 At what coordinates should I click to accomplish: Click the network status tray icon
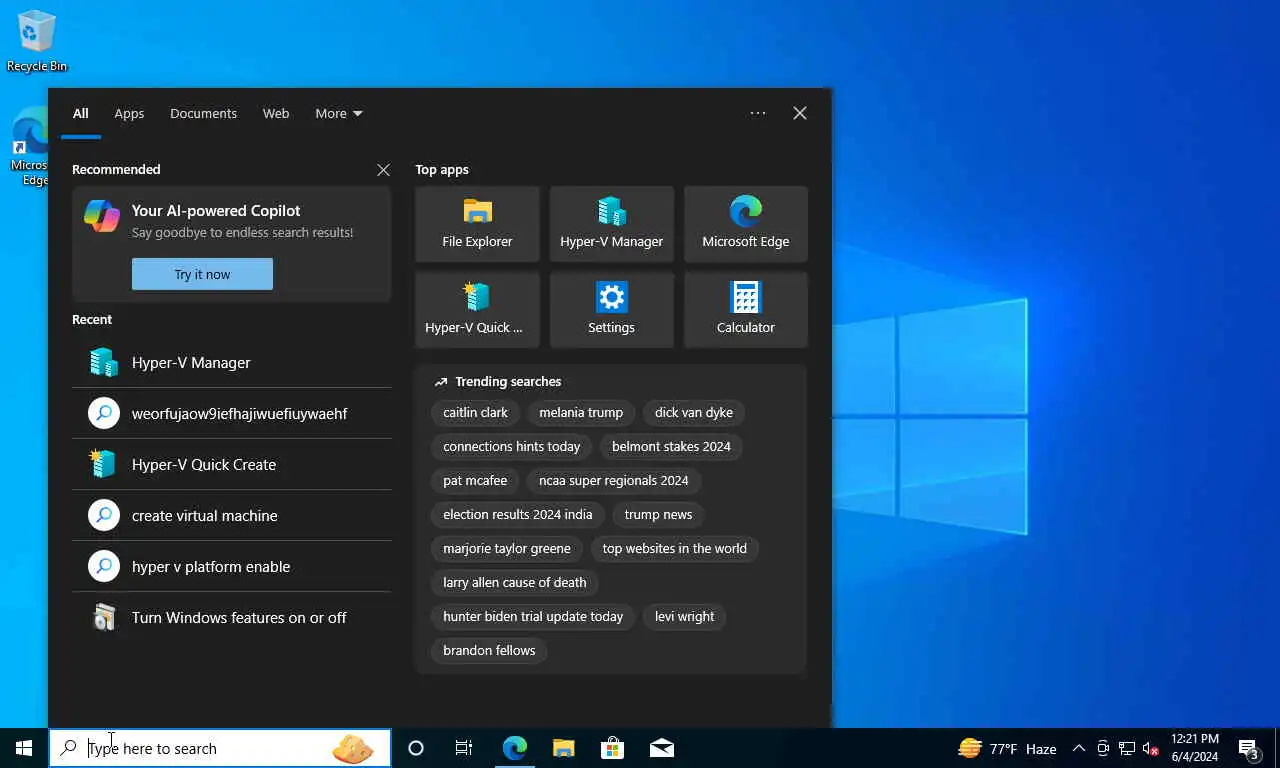point(1127,748)
